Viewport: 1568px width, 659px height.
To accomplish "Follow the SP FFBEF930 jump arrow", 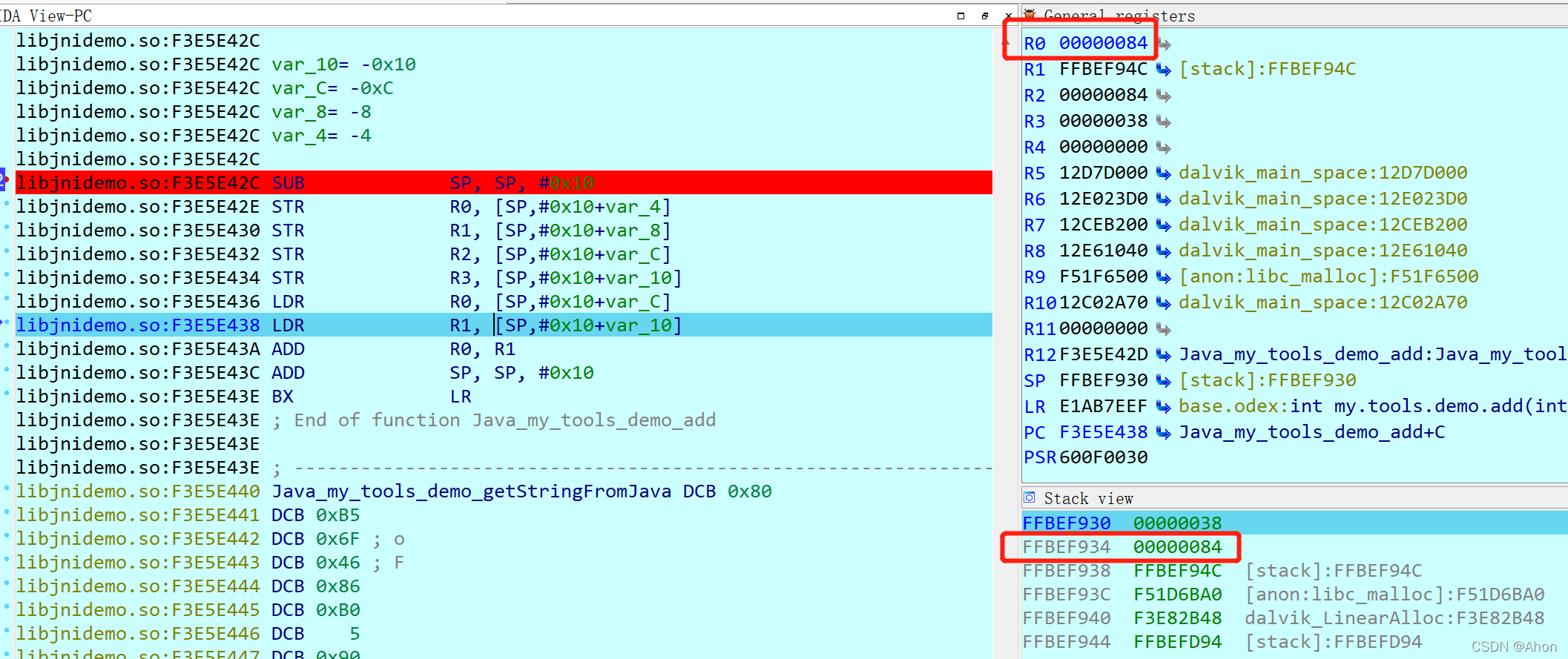I will [x=1164, y=381].
